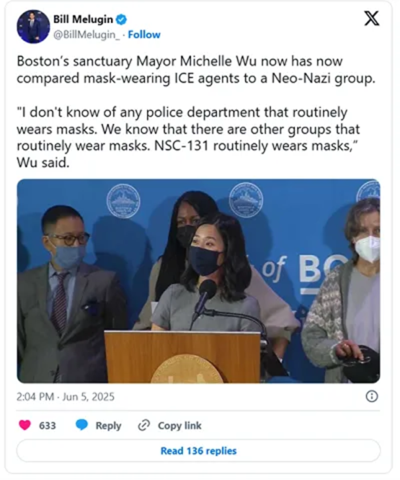Click the blue verified checkmark badge
This screenshot has width=400, height=480.
coord(121,20)
